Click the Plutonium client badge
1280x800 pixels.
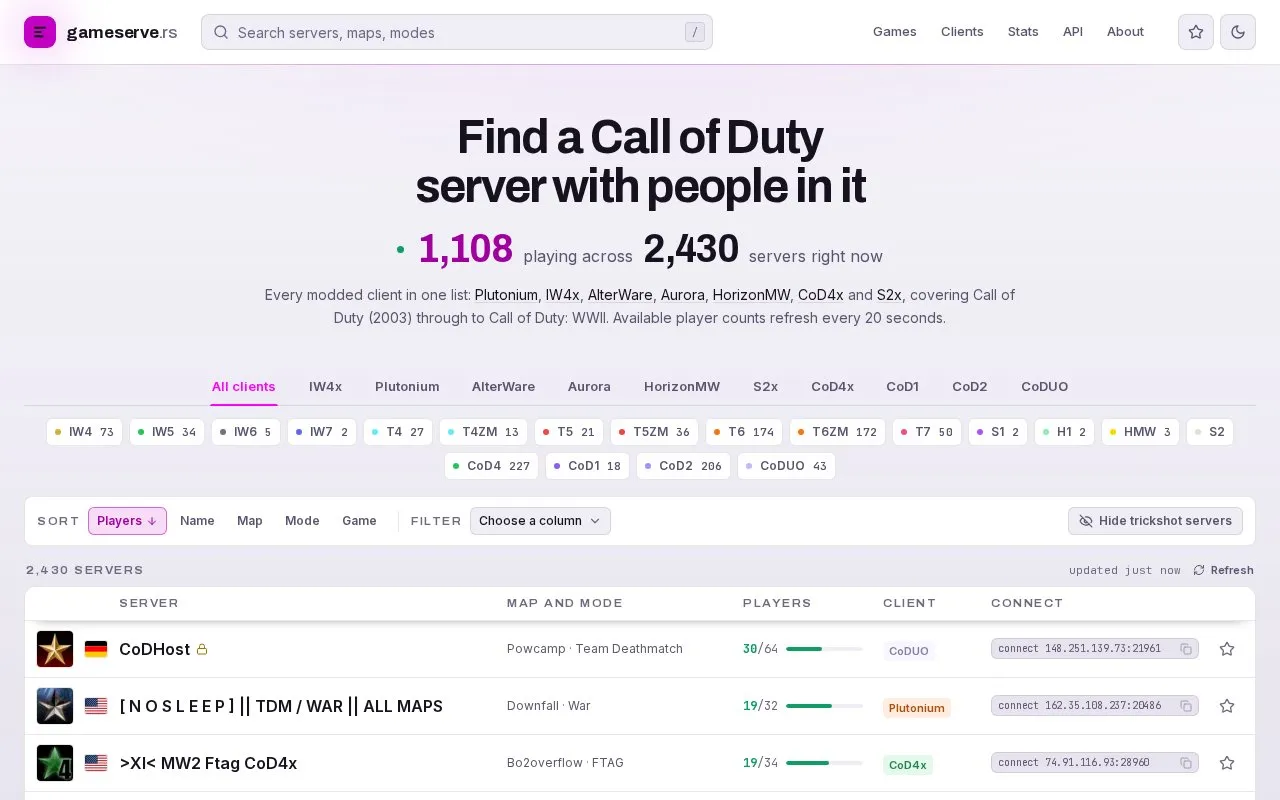click(916, 708)
